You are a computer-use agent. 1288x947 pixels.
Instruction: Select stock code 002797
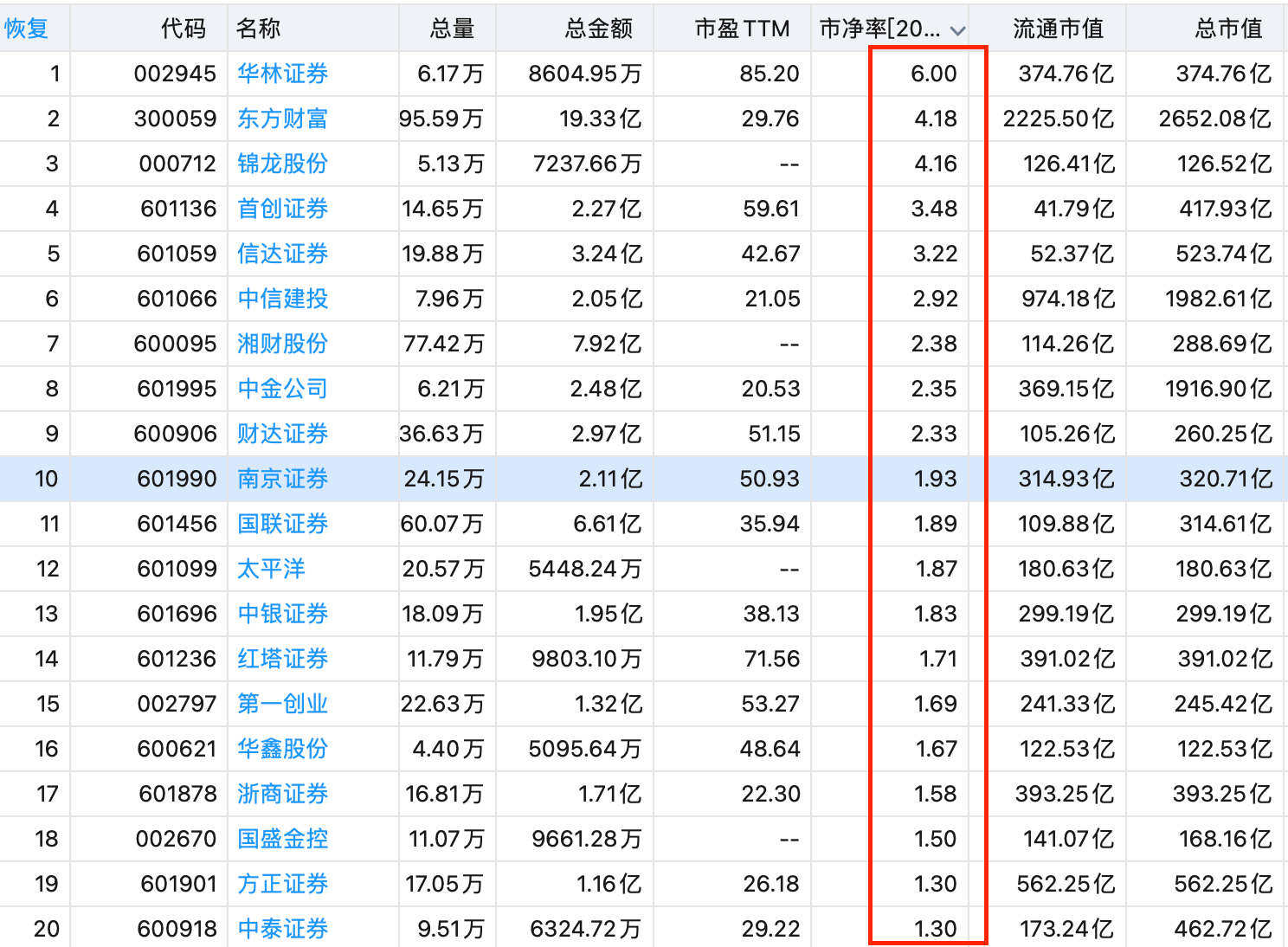click(177, 704)
